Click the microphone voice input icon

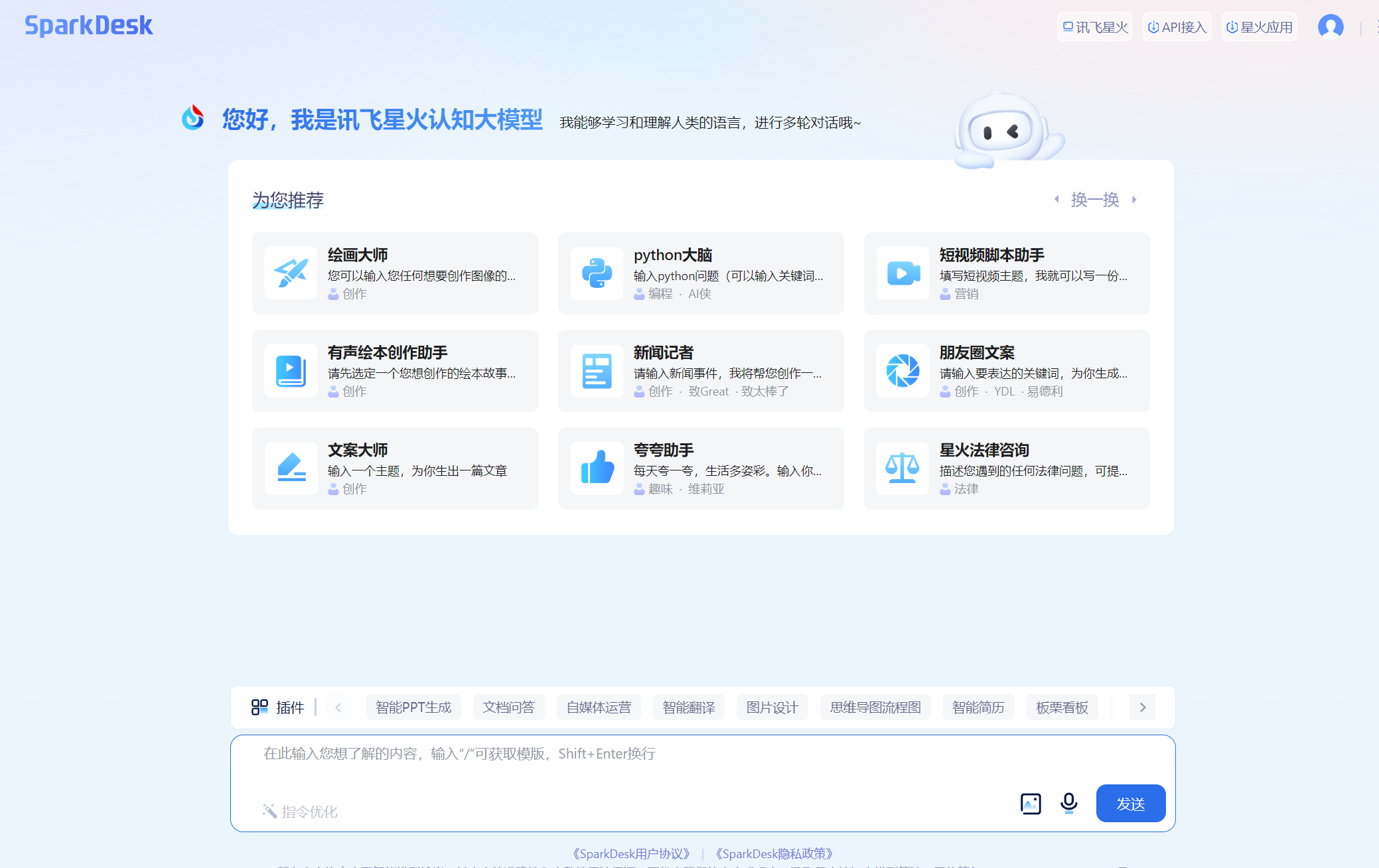click(1068, 804)
